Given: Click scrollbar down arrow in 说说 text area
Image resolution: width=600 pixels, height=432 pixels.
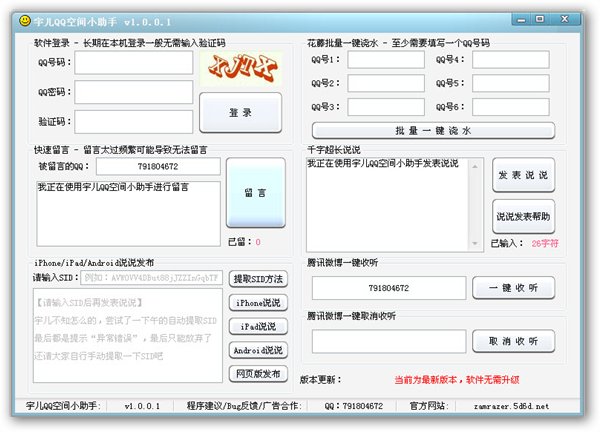Looking at the screenshot, I should click(x=475, y=243).
